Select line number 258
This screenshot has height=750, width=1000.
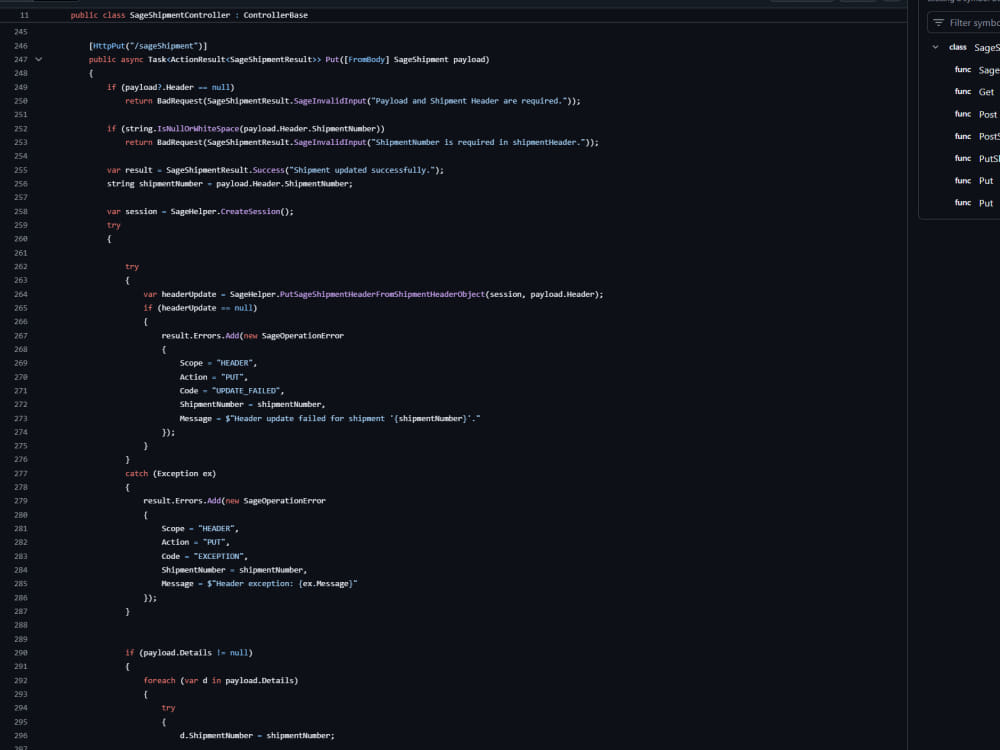21,212
